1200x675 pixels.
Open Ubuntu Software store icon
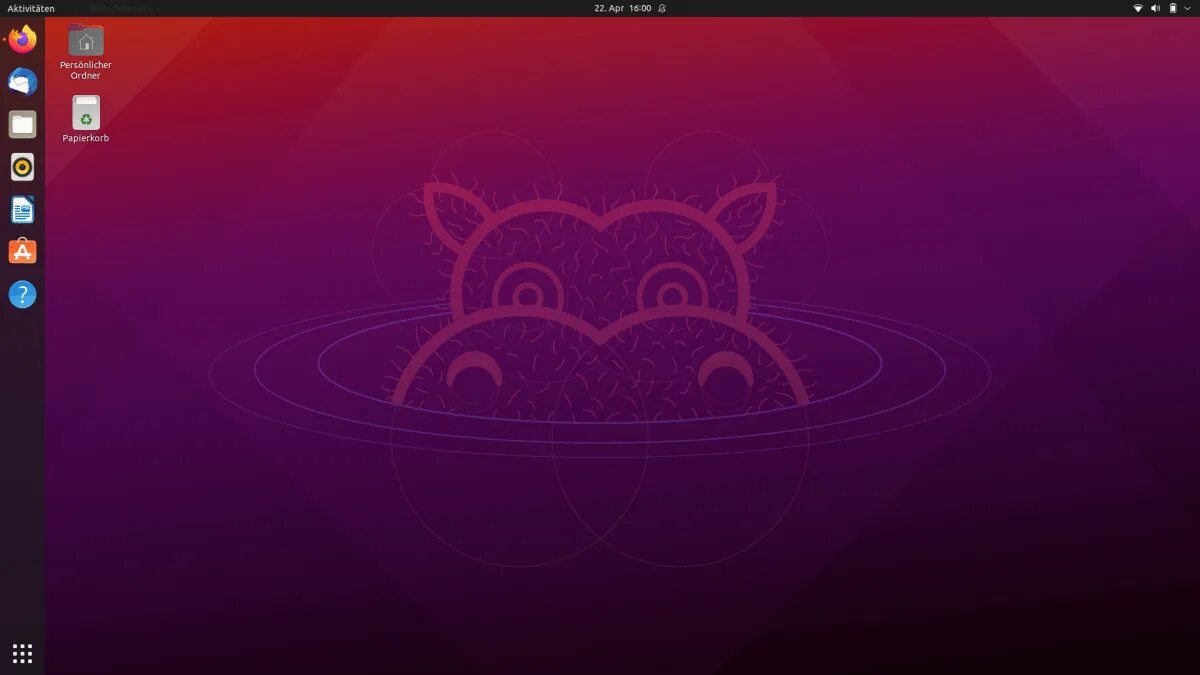coord(22,251)
